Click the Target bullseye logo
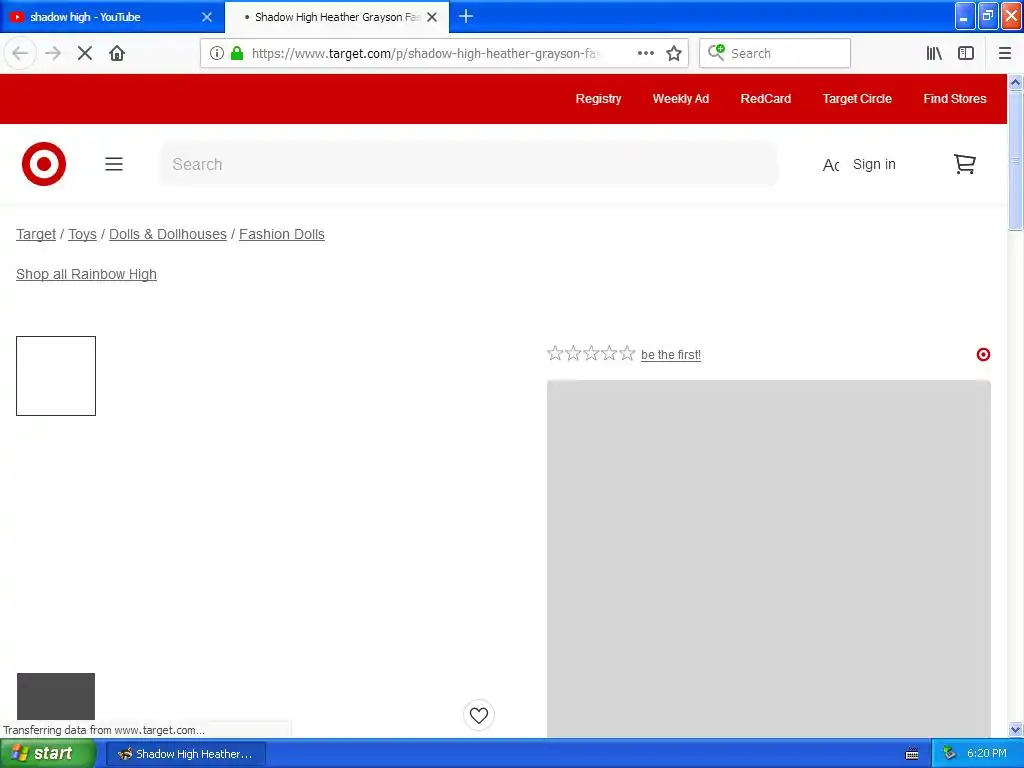 44,164
